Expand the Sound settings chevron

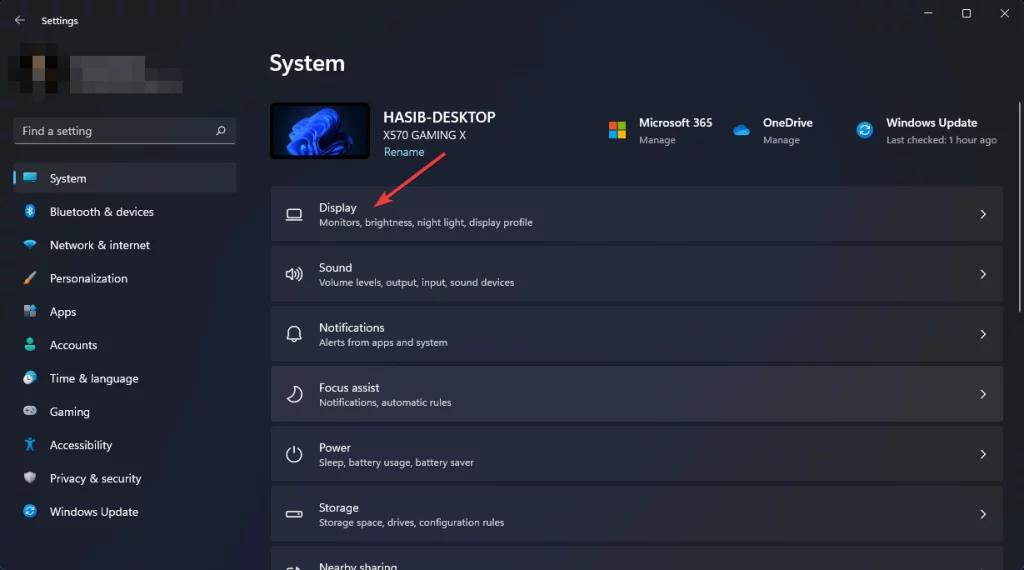pos(983,274)
